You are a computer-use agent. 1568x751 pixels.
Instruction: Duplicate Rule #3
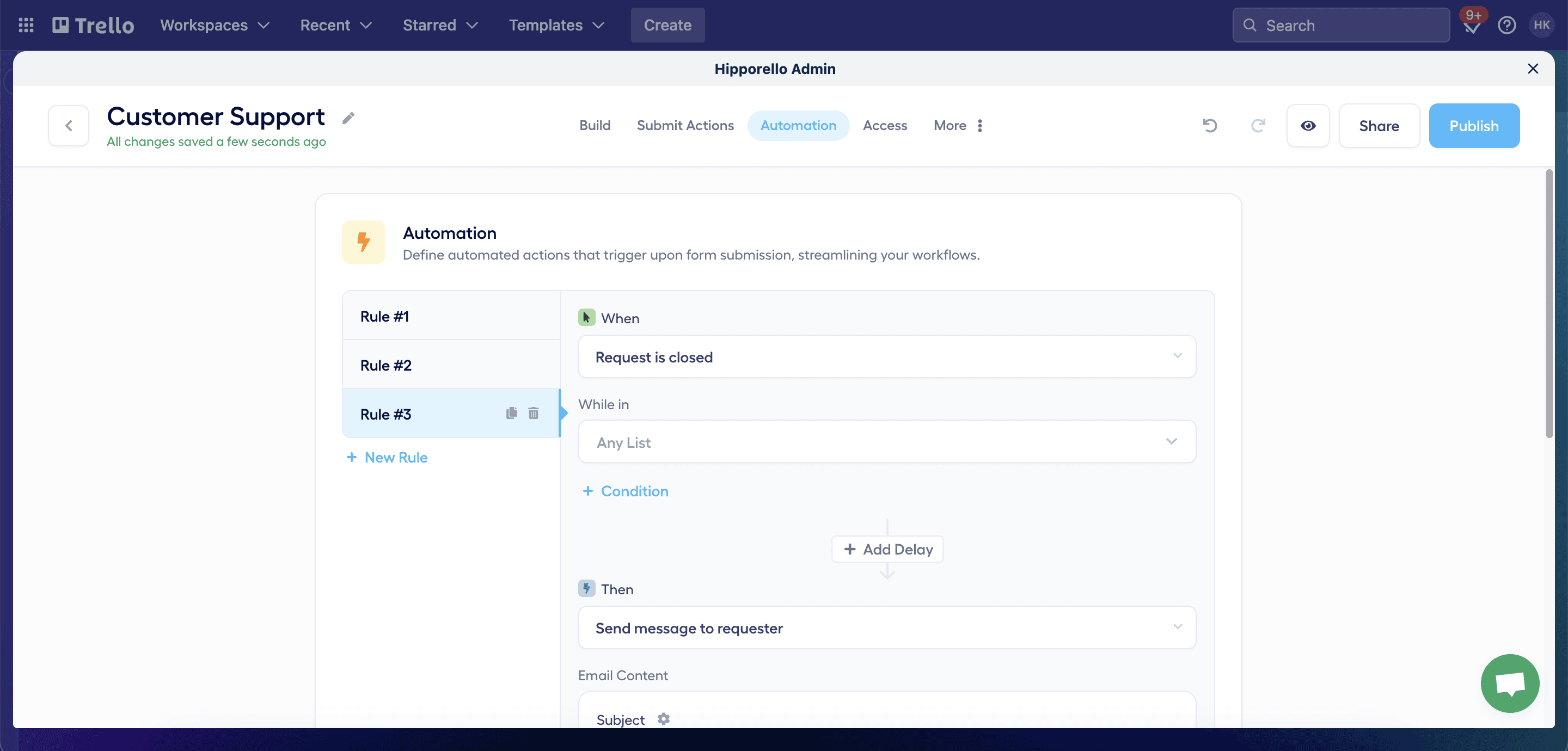(x=511, y=413)
